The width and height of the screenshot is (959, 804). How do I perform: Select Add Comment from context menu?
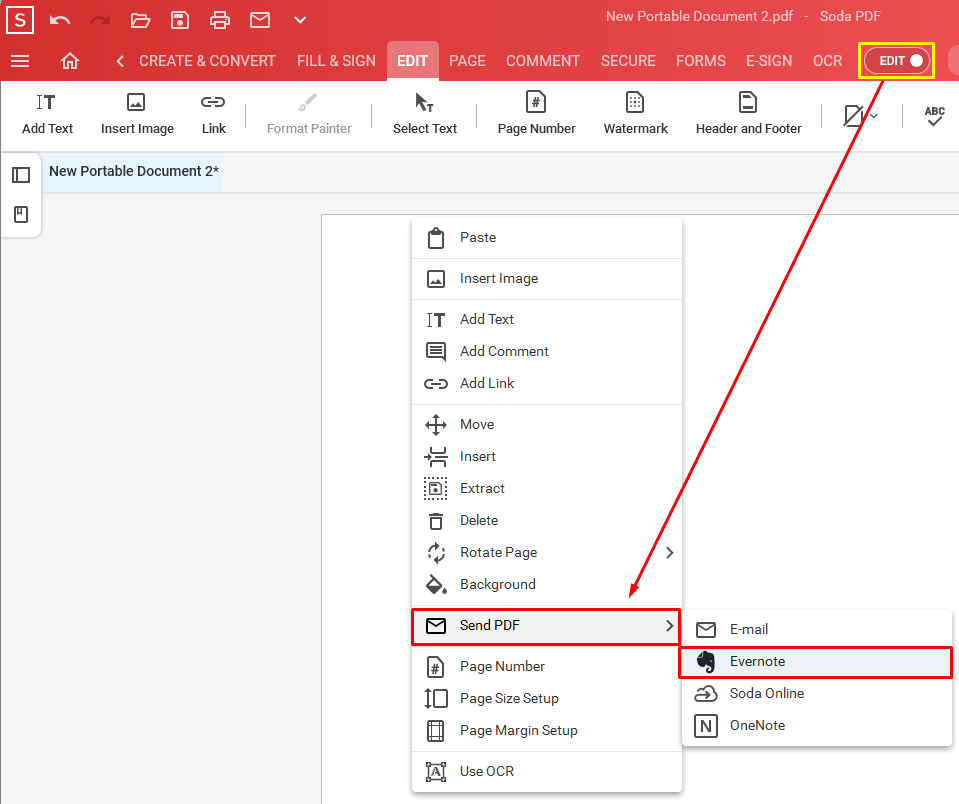[547, 352]
